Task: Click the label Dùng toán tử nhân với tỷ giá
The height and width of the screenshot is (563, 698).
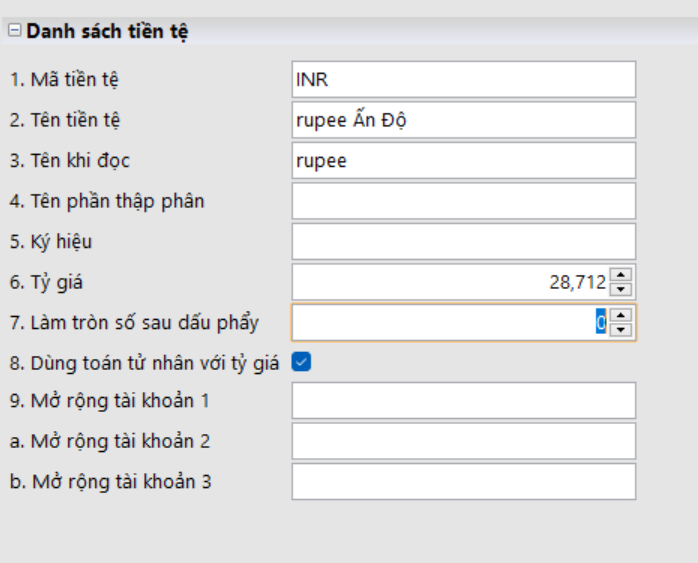Action: (x=144, y=362)
